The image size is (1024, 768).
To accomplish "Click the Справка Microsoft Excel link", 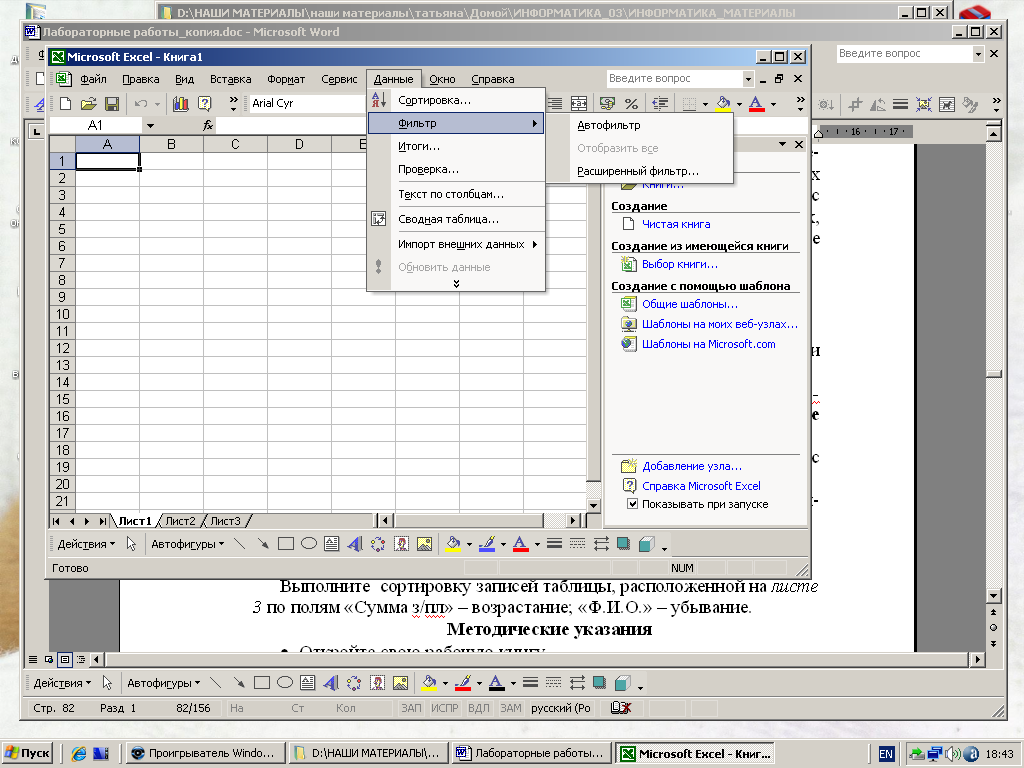I will coord(701,486).
